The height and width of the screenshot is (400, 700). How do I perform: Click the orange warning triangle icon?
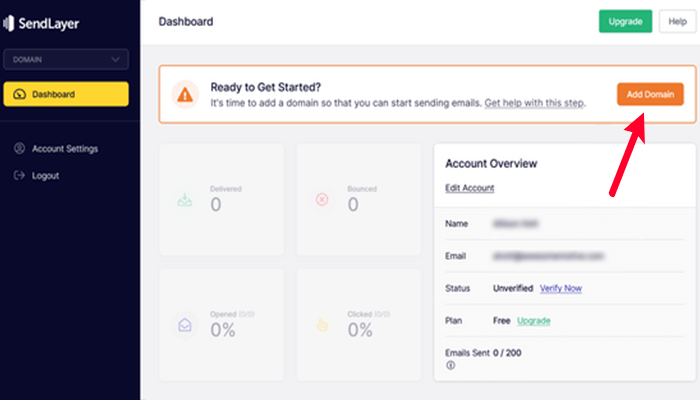(185, 95)
